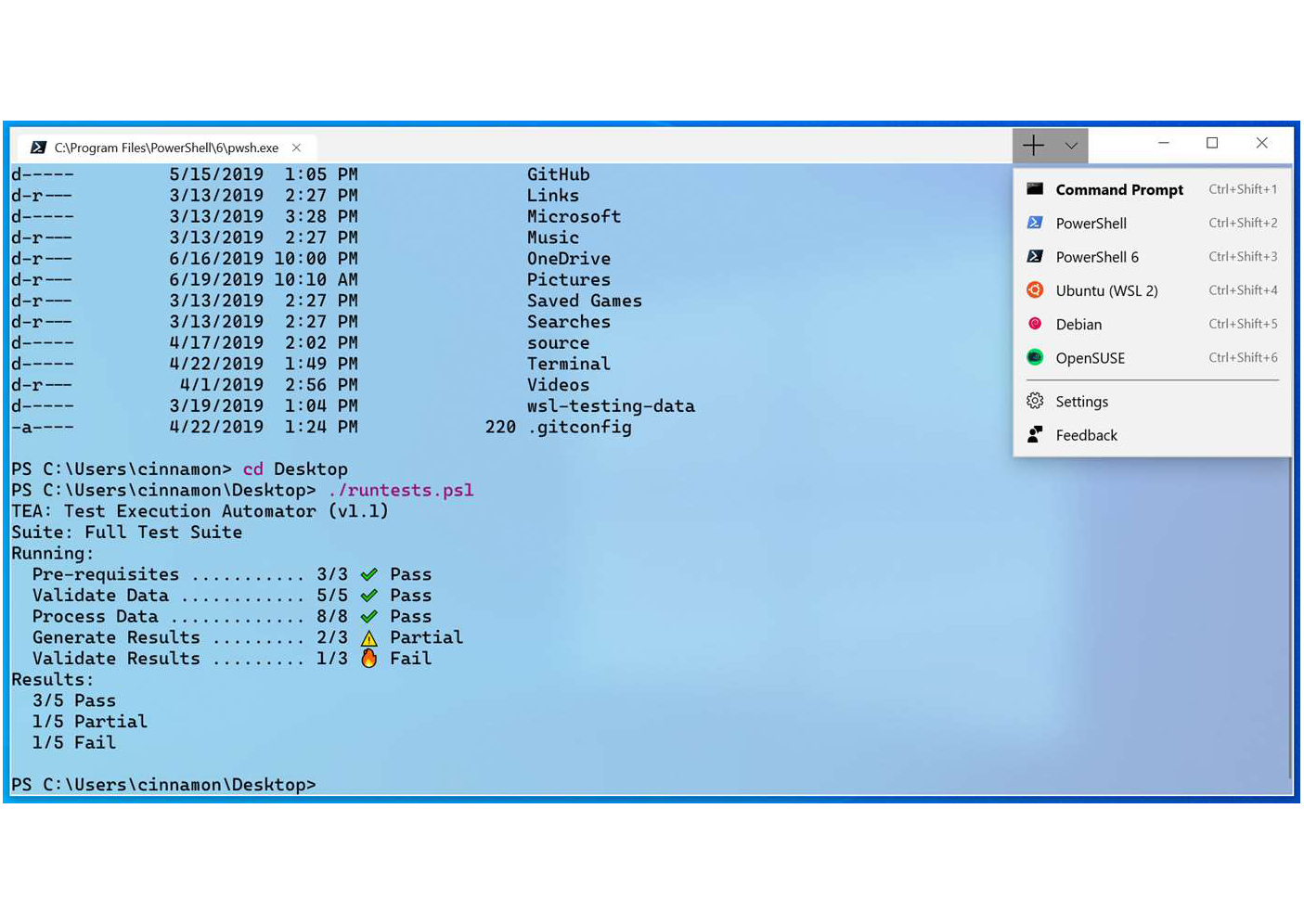Click the Links directory name
Image resolution: width=1304 pixels, height=924 pixels.
pos(553,196)
